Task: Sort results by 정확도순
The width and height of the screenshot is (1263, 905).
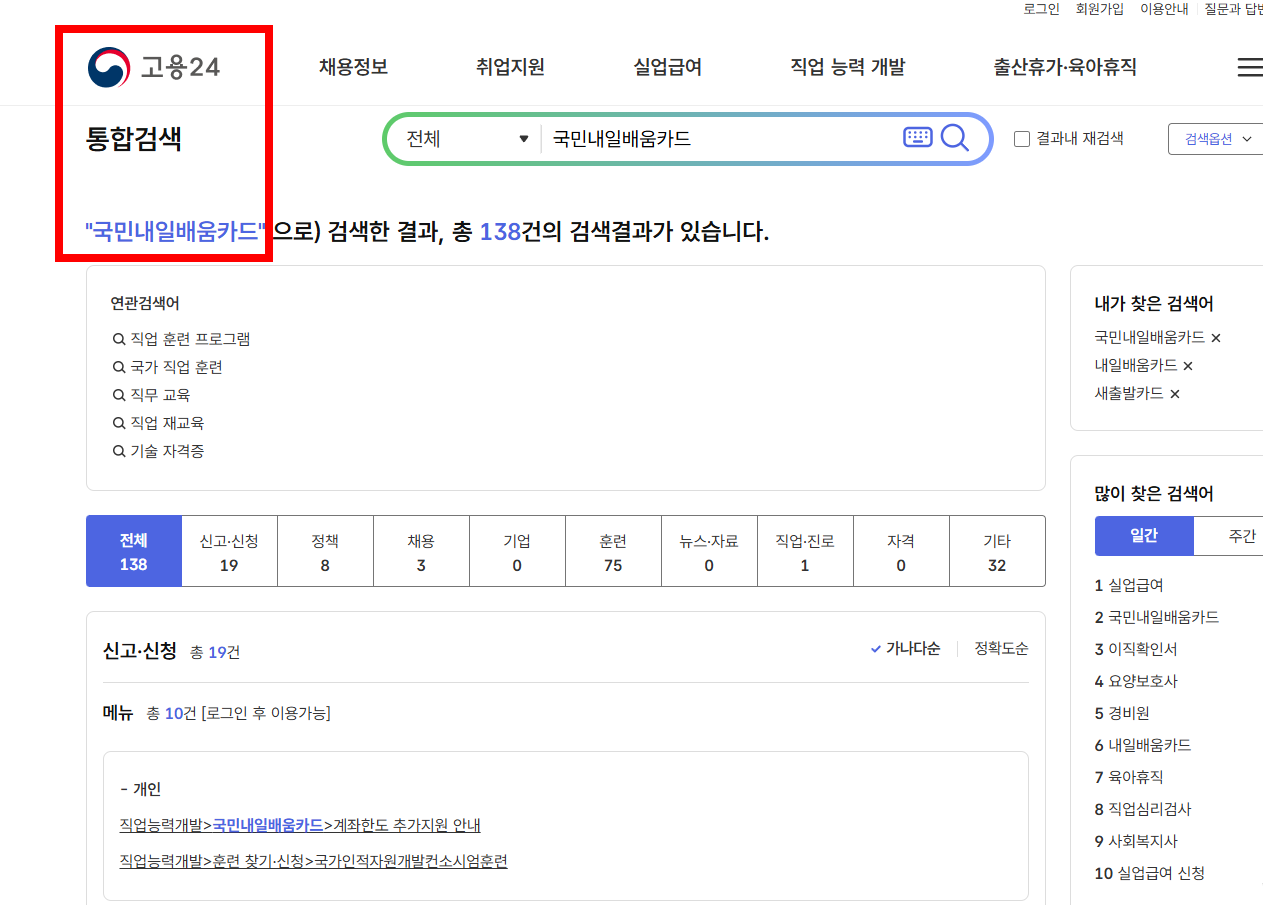Action: point(1001,649)
